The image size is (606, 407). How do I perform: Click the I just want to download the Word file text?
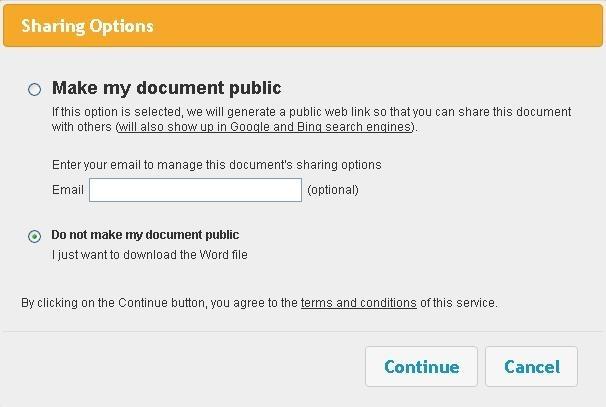(150, 255)
